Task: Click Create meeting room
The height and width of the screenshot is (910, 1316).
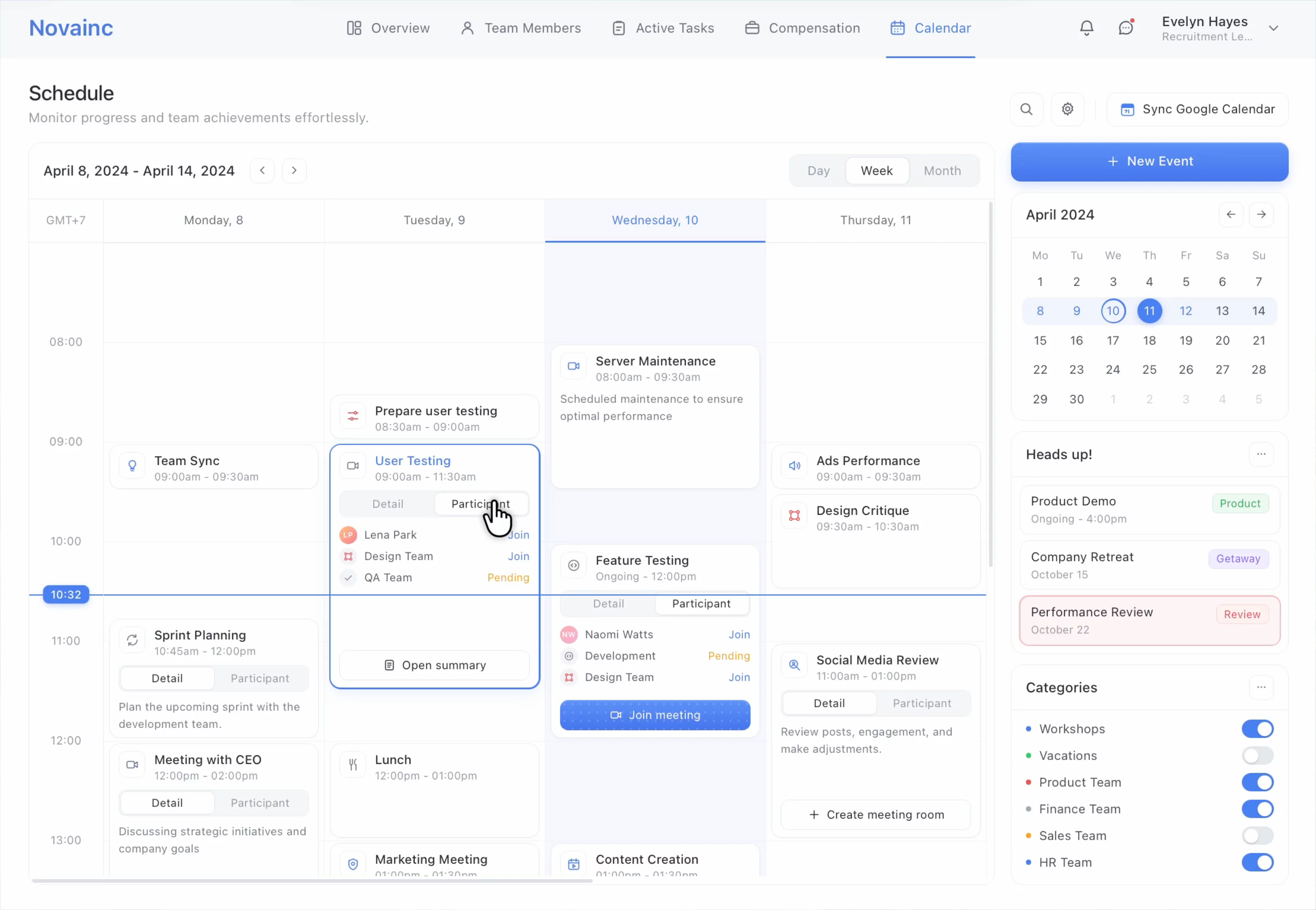Action: pyautogui.click(x=875, y=815)
